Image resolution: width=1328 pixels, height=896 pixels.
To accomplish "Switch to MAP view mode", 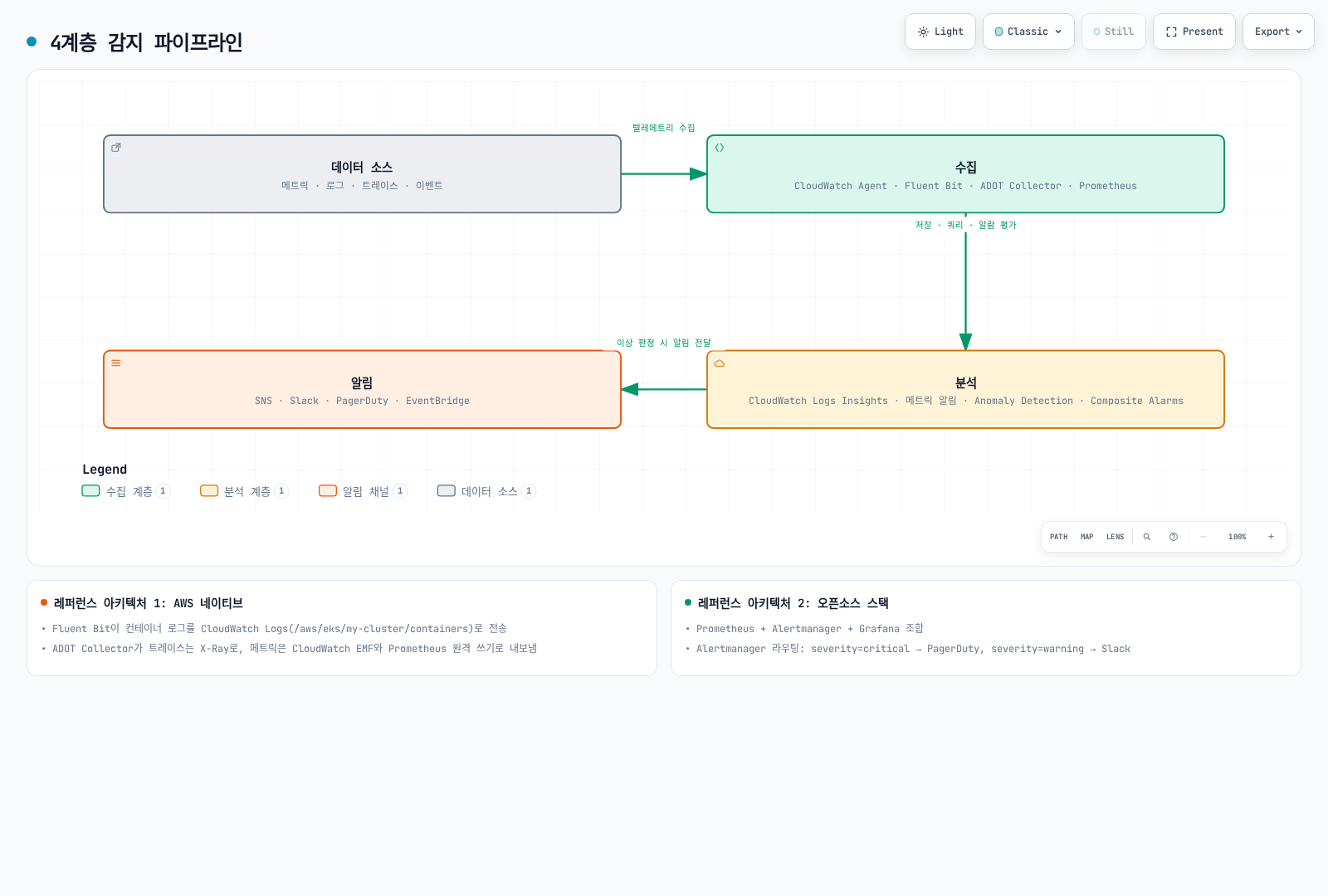I will [x=1087, y=537].
